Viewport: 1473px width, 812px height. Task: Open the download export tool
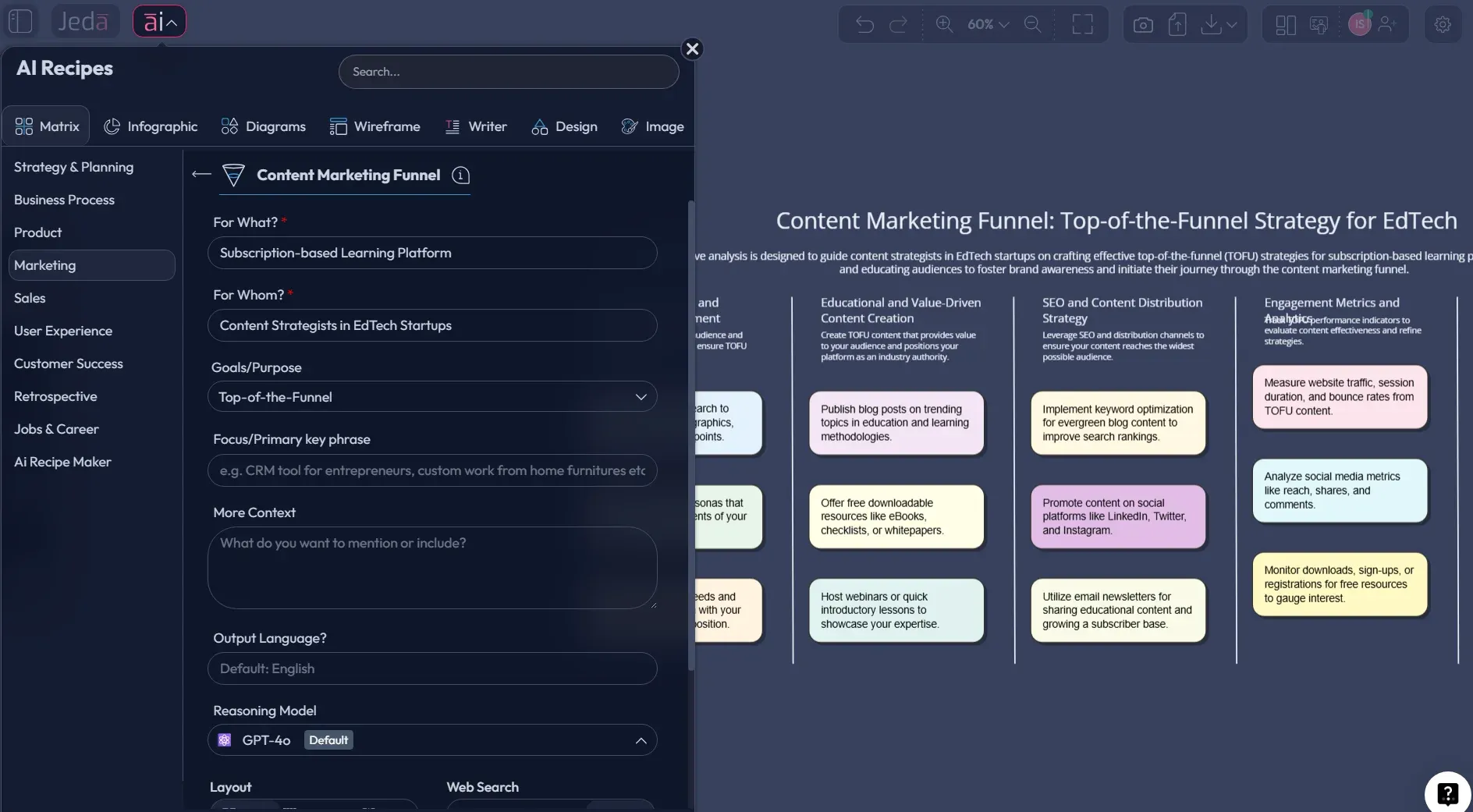[x=1210, y=24]
